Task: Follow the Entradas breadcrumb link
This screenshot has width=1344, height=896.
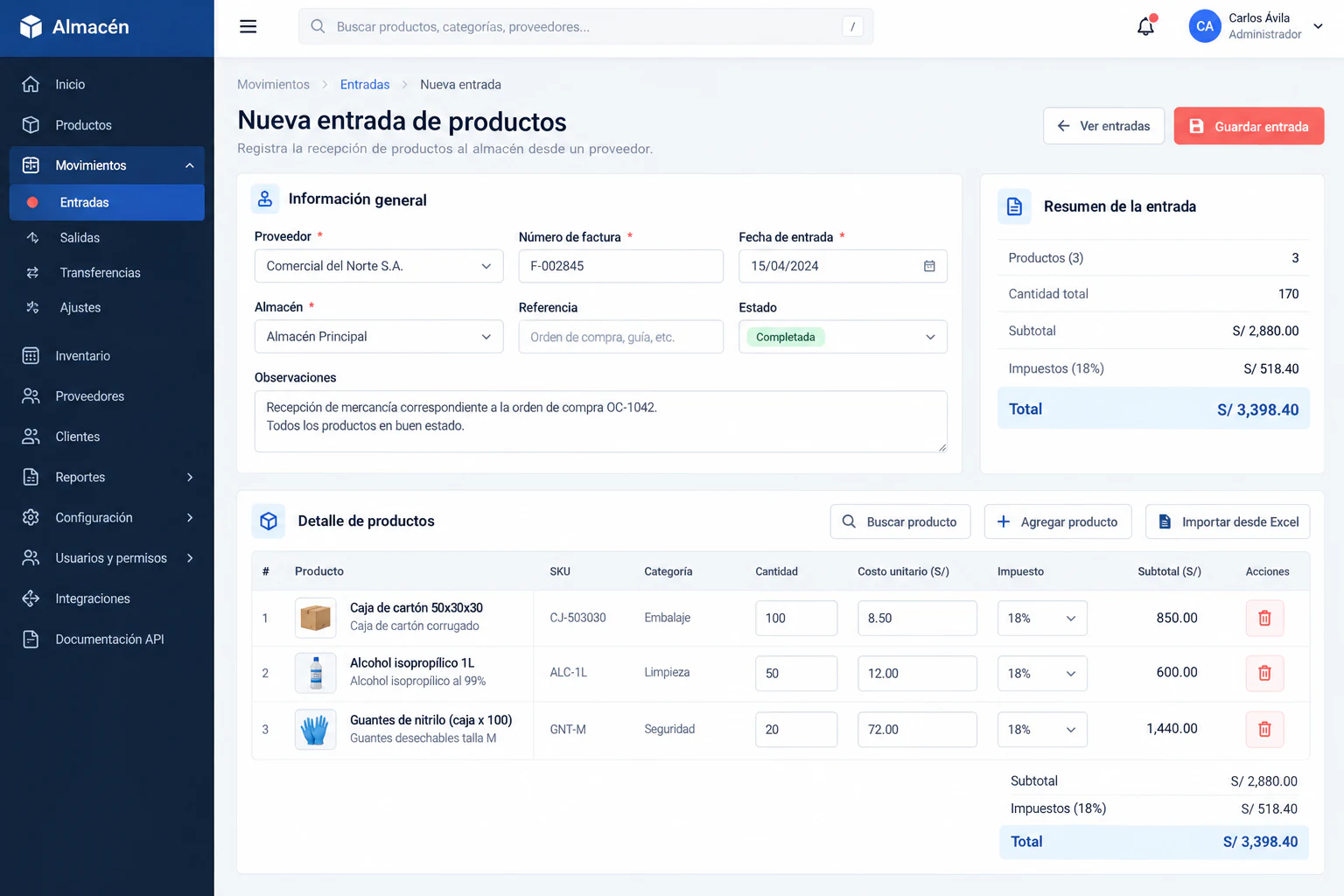Action: pyautogui.click(x=365, y=84)
